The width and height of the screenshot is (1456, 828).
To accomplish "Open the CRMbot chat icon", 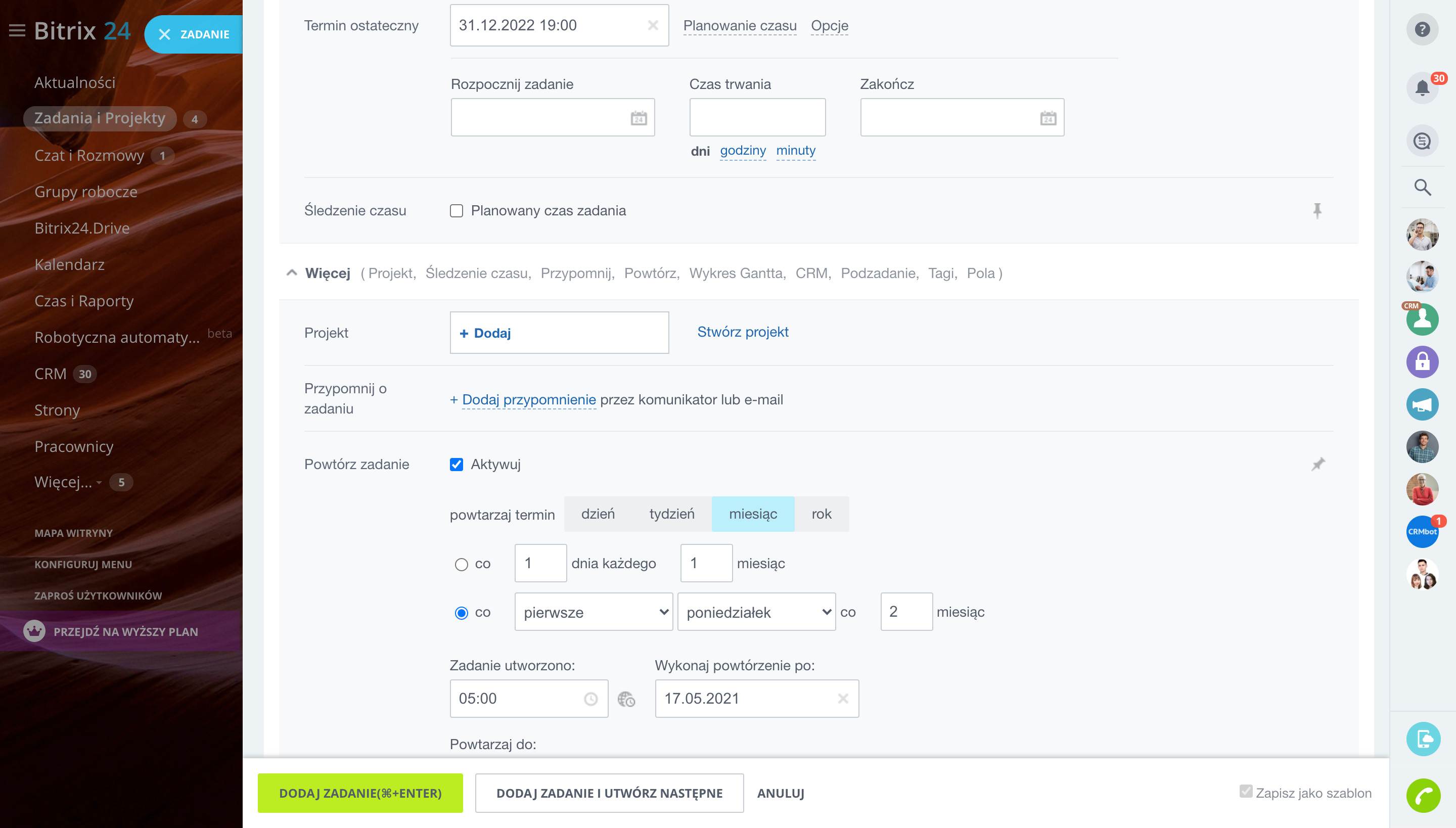I will coord(1422,531).
